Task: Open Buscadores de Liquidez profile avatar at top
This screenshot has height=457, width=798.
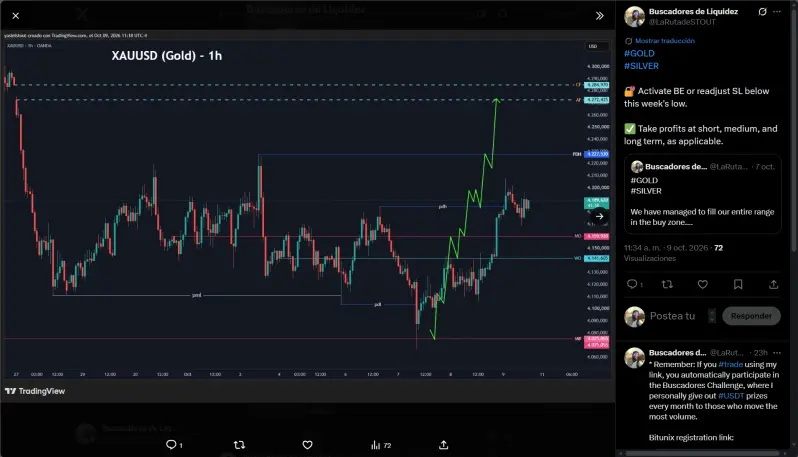Action: (x=635, y=17)
